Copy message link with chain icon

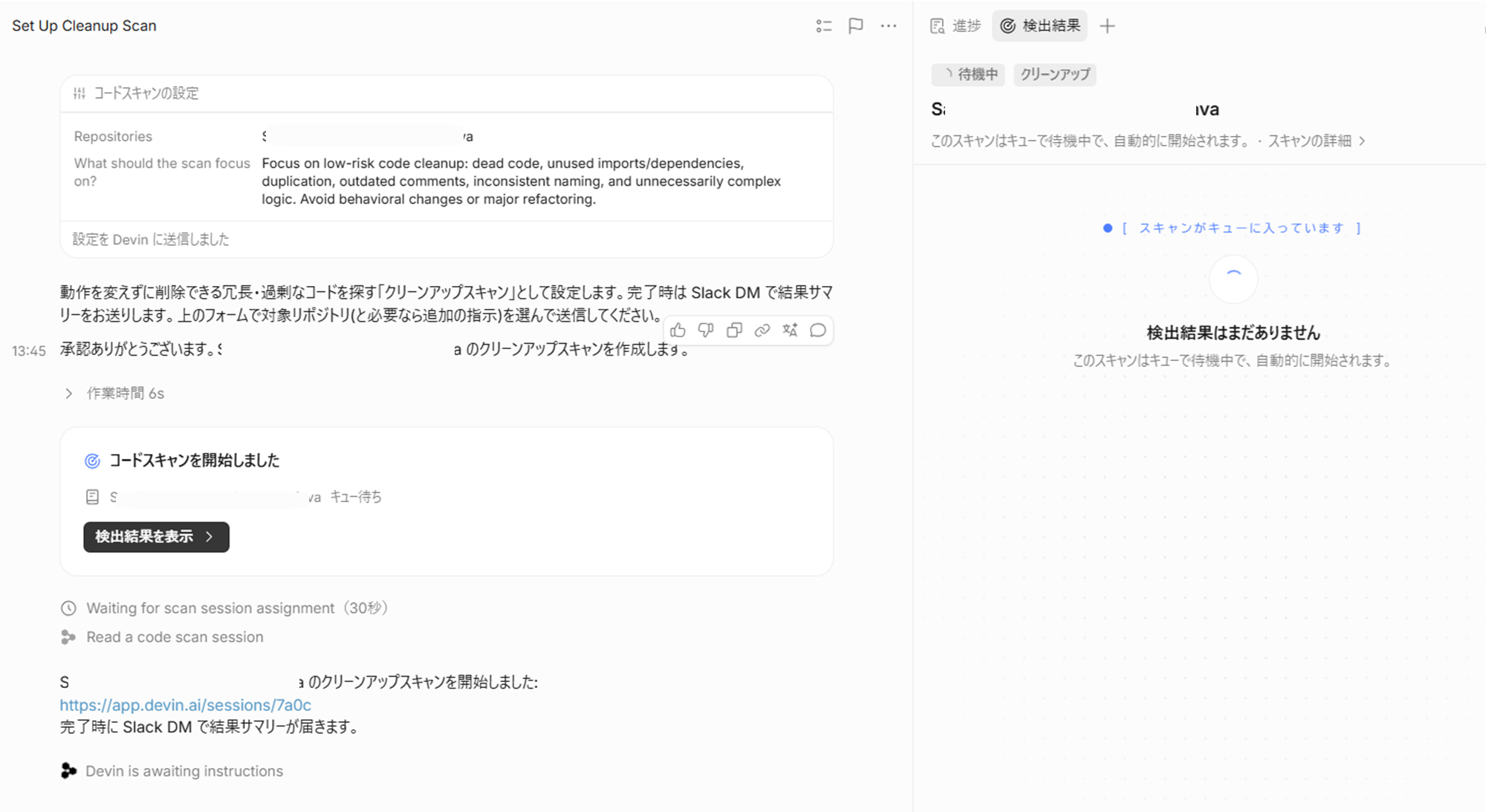(762, 331)
